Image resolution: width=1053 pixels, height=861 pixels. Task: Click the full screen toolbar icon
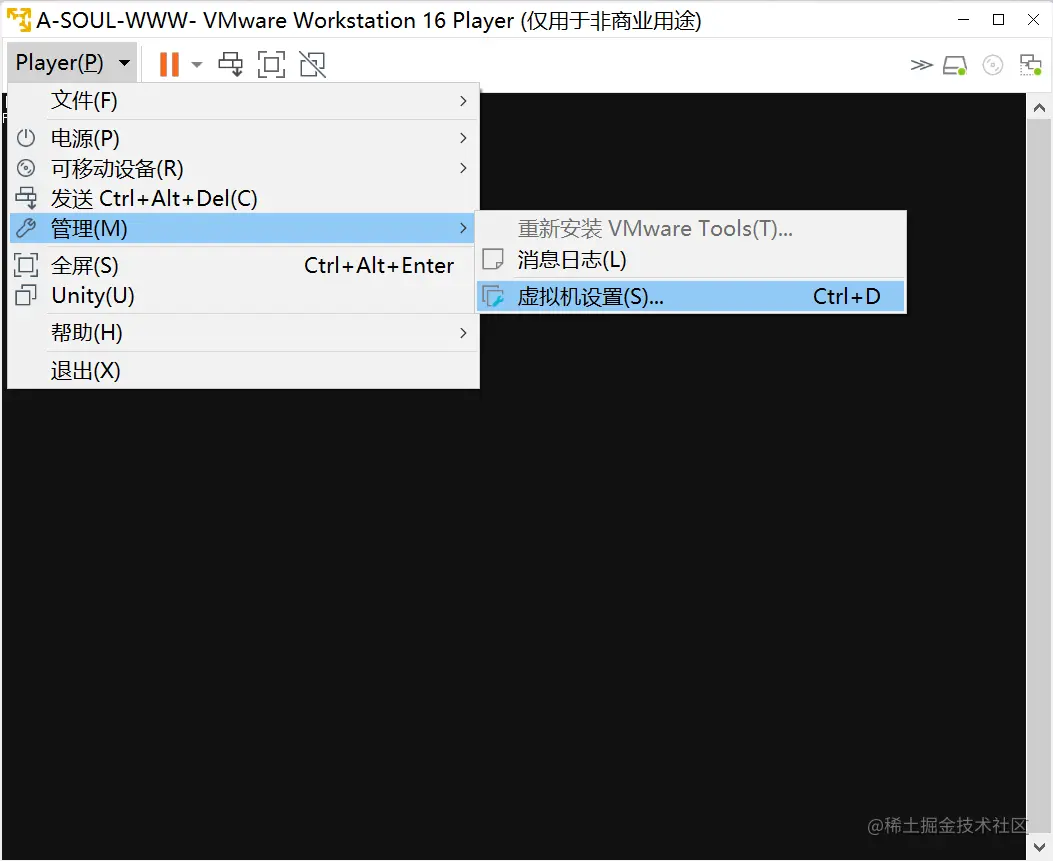pos(271,64)
